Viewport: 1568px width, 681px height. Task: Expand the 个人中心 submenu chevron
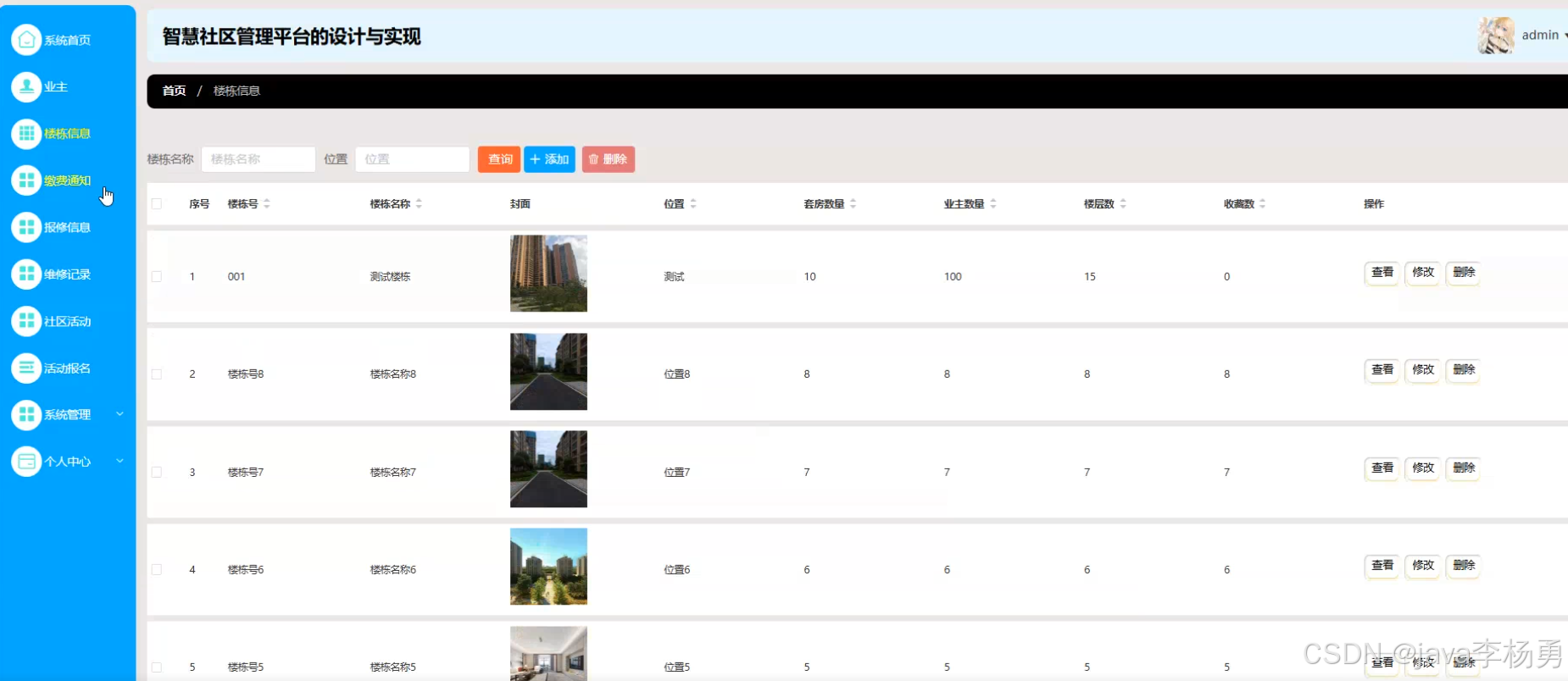[x=120, y=461]
